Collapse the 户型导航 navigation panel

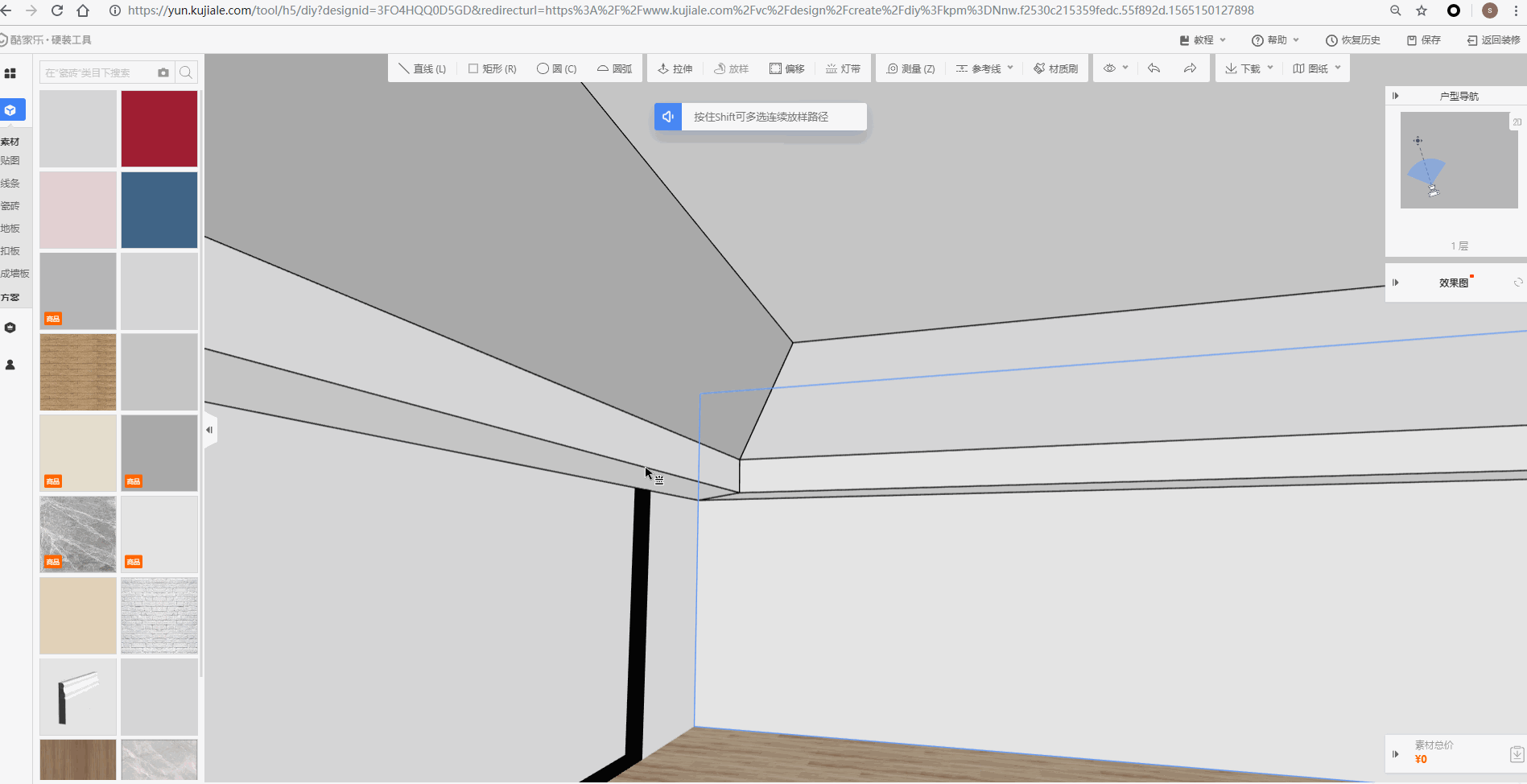(x=1396, y=96)
